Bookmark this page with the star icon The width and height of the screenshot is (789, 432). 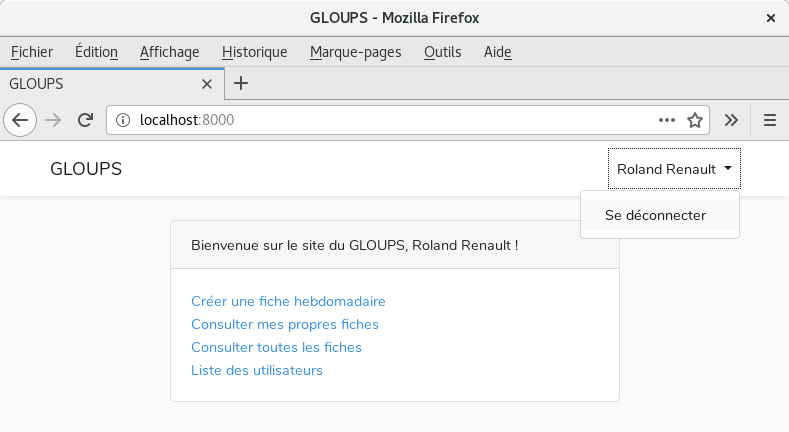point(695,120)
